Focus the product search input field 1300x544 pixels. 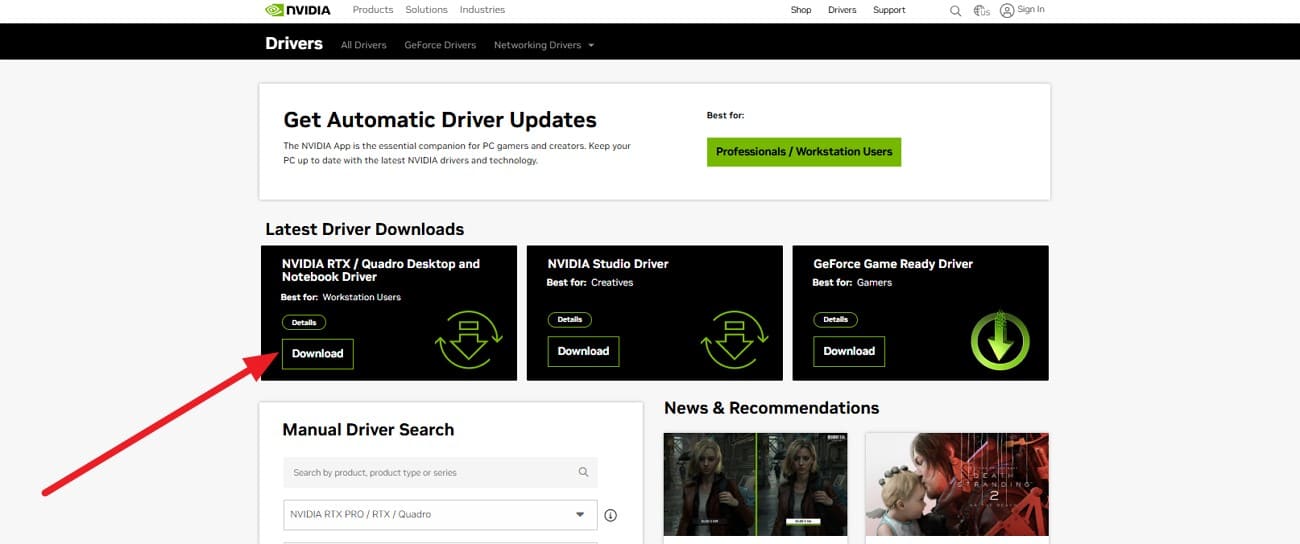pyautogui.click(x=440, y=472)
